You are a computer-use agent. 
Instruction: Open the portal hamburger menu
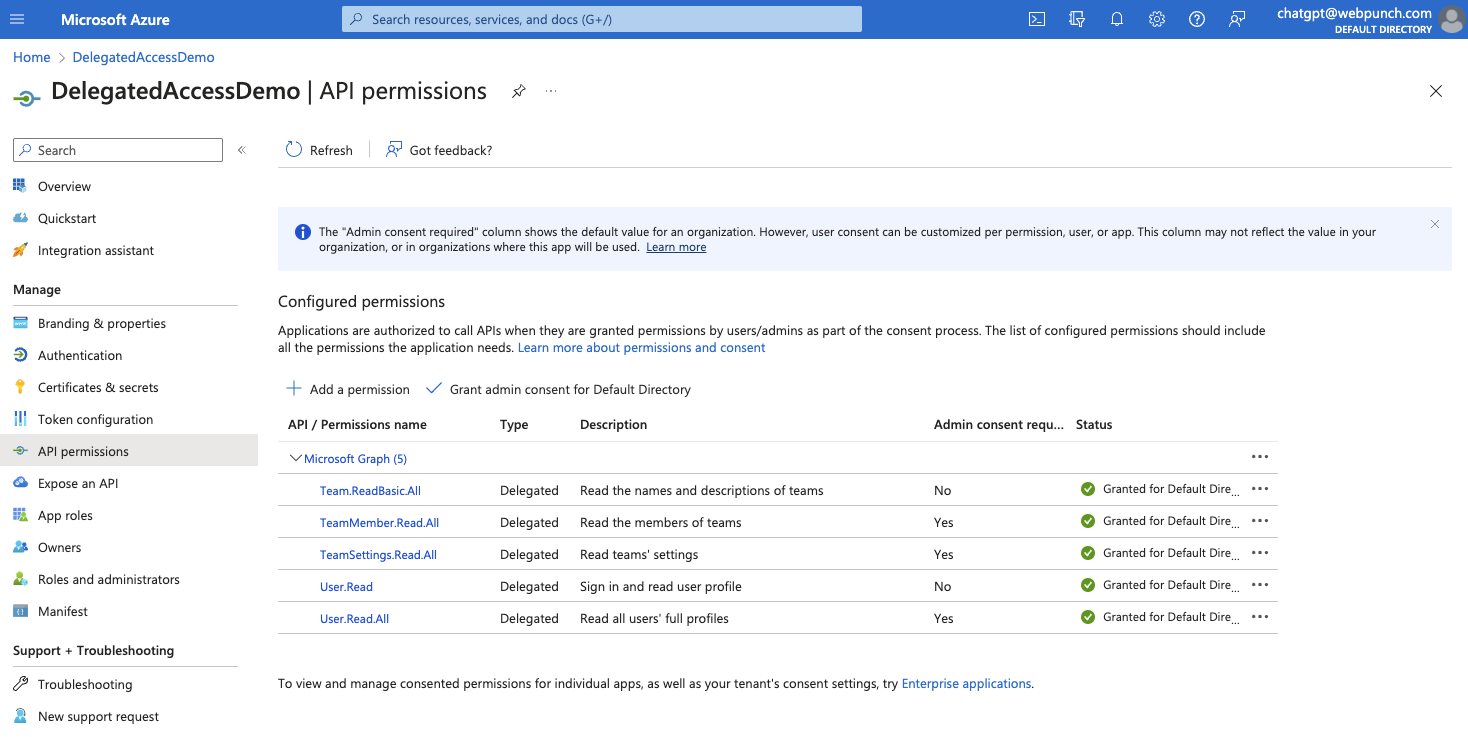[x=17, y=19]
